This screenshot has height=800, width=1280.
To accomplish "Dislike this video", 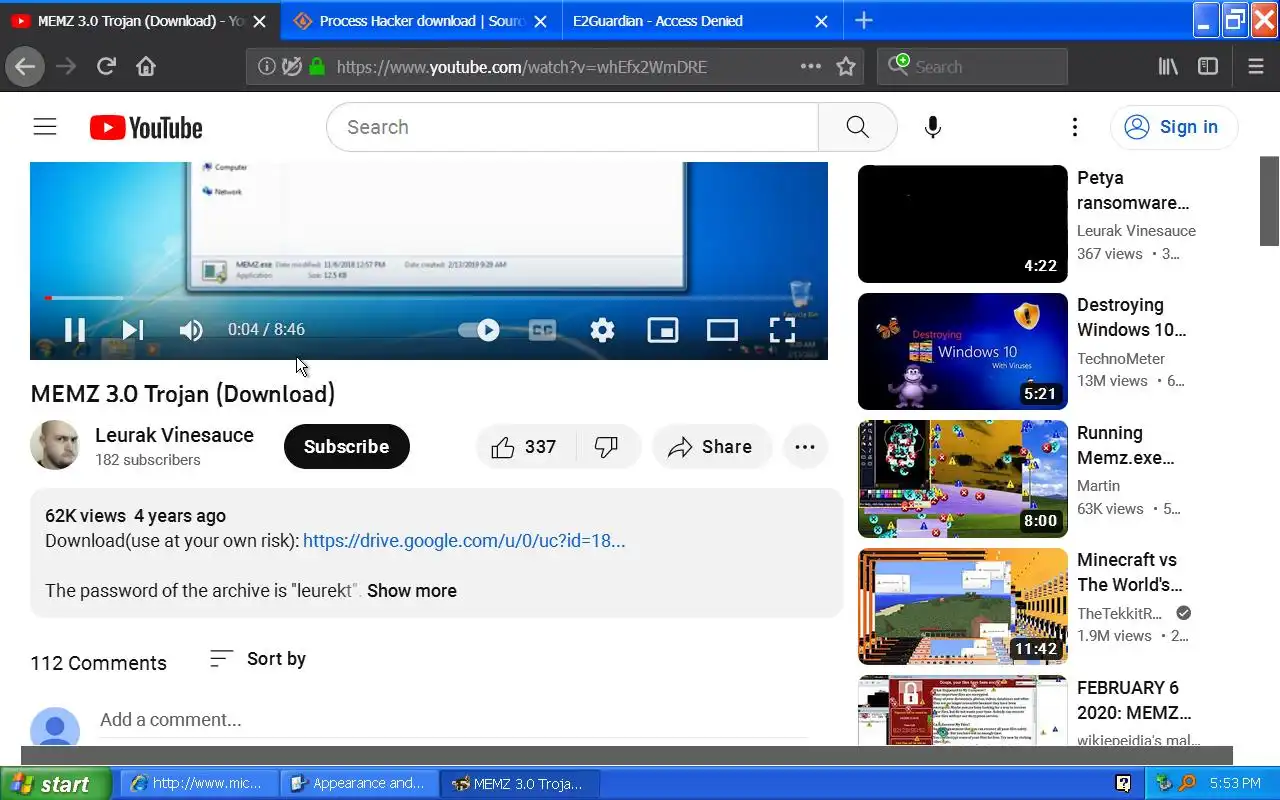I will [607, 447].
